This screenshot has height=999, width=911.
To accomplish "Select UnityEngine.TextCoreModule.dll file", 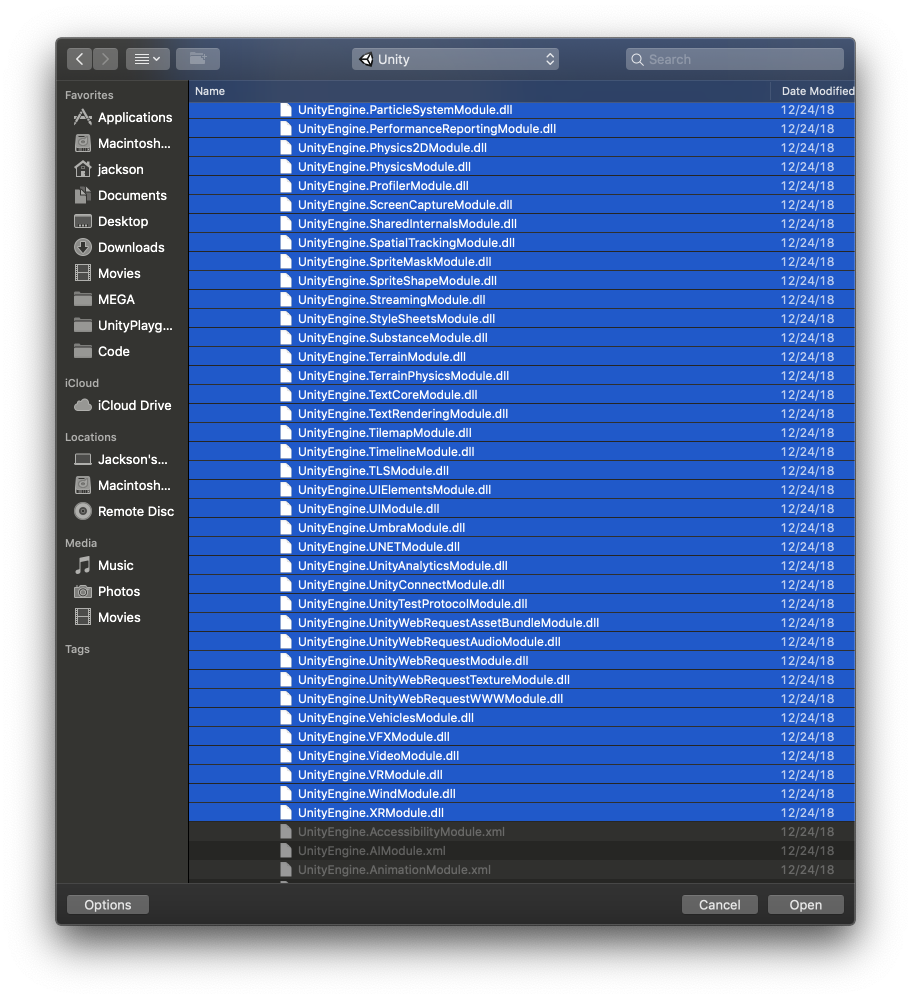I will tap(522, 395).
